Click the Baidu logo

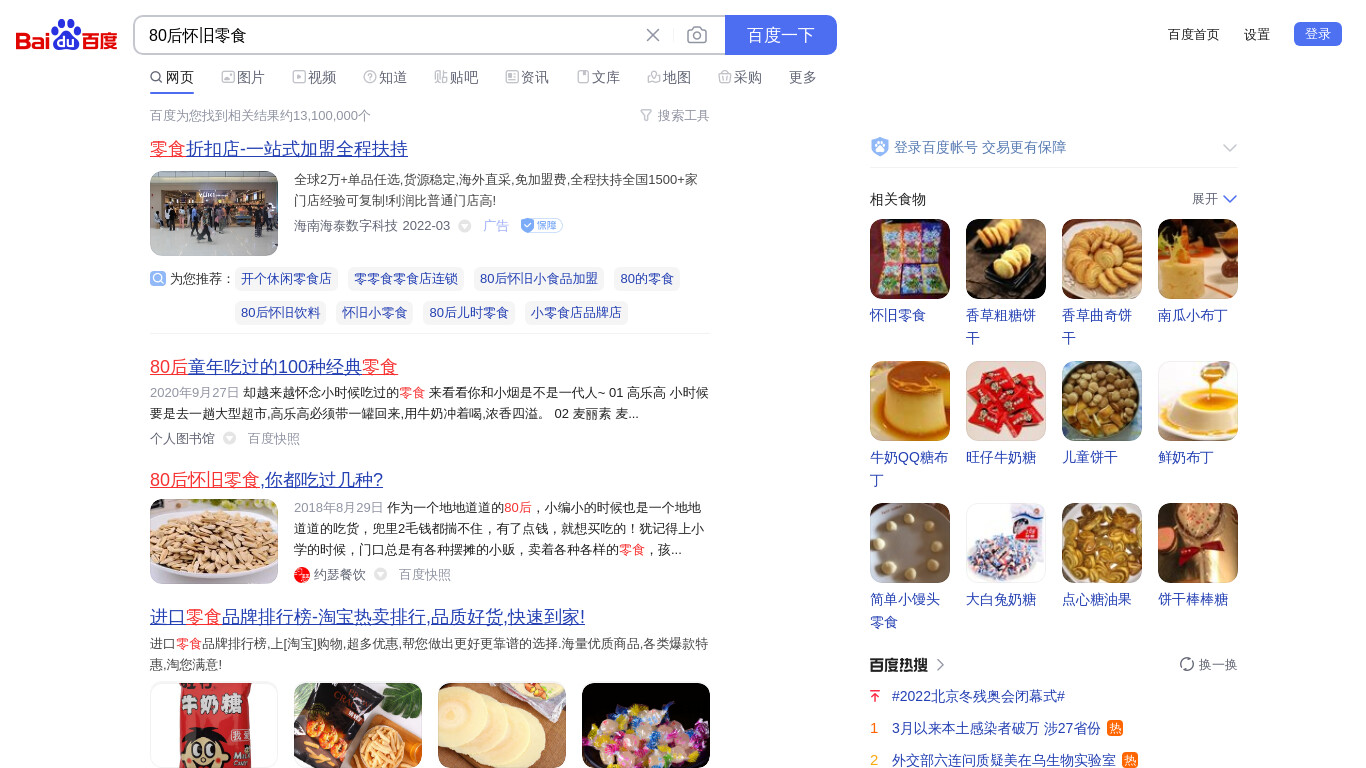pos(67,36)
